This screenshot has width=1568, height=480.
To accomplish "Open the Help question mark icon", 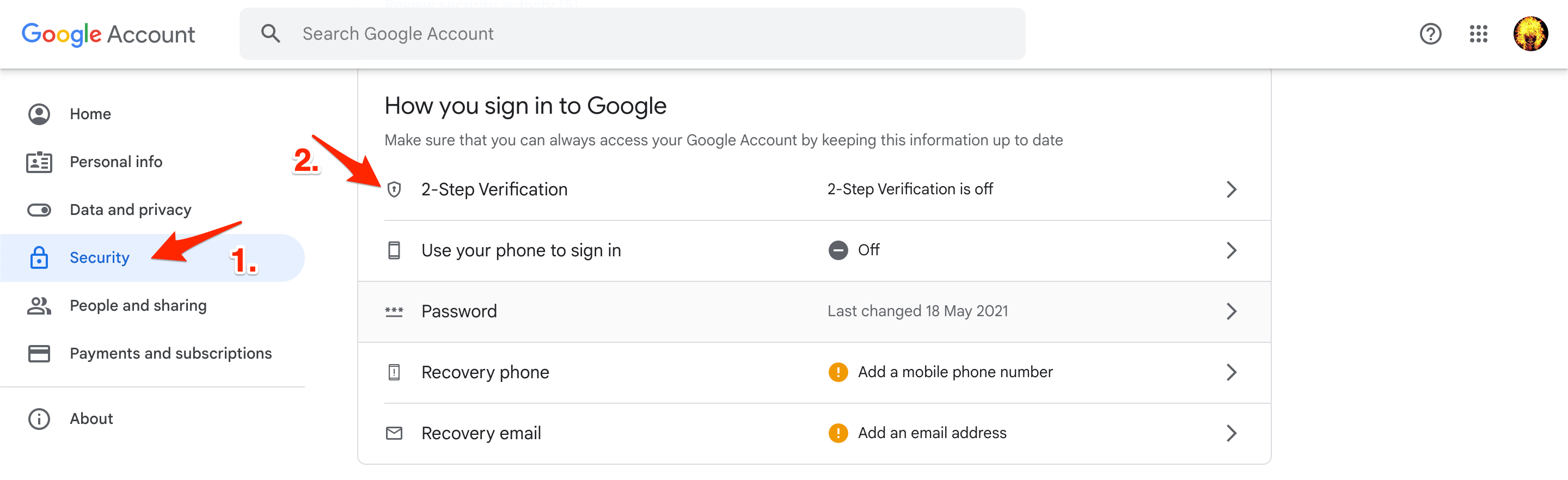I will click(1430, 34).
